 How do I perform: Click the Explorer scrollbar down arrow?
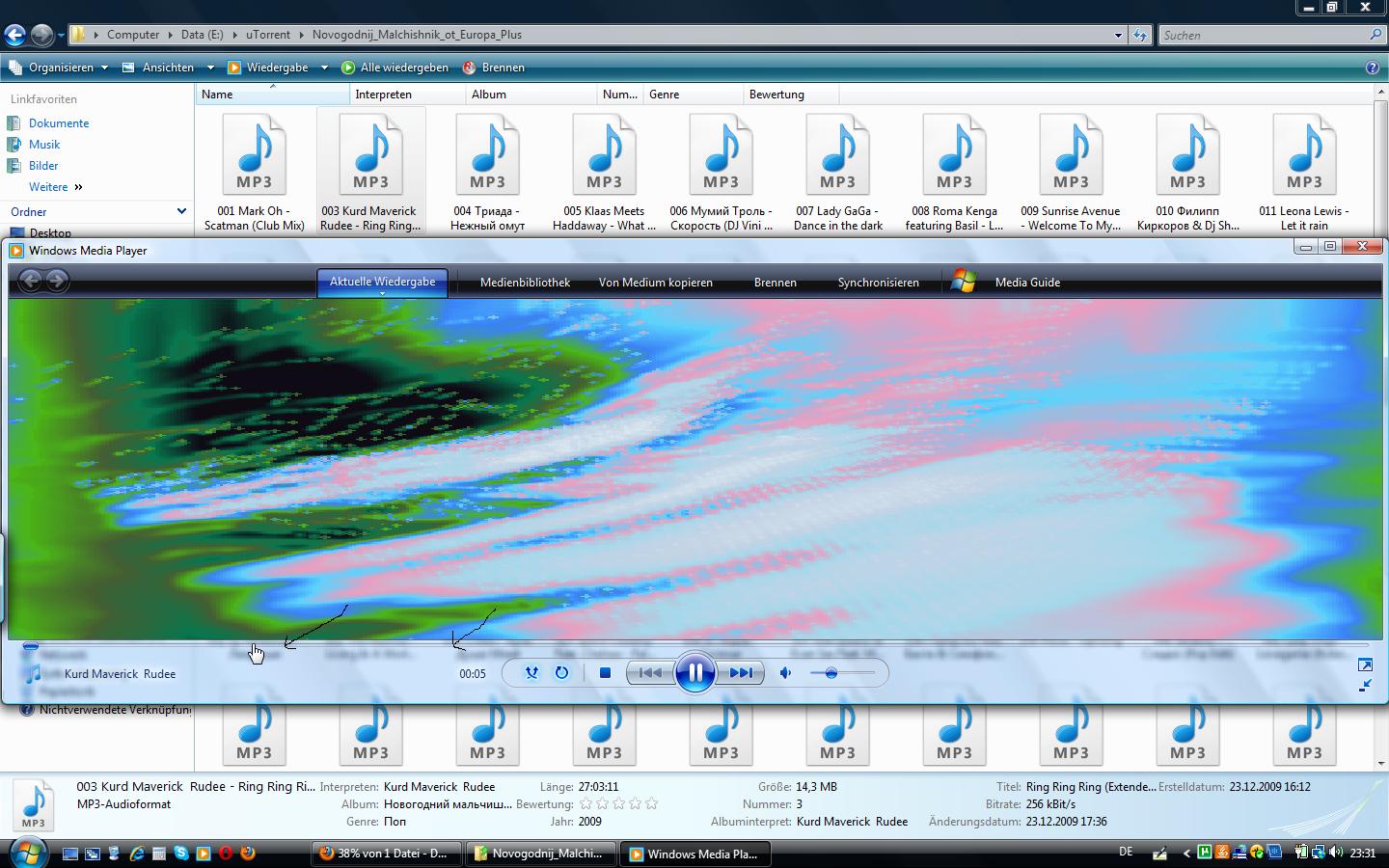click(x=1380, y=763)
